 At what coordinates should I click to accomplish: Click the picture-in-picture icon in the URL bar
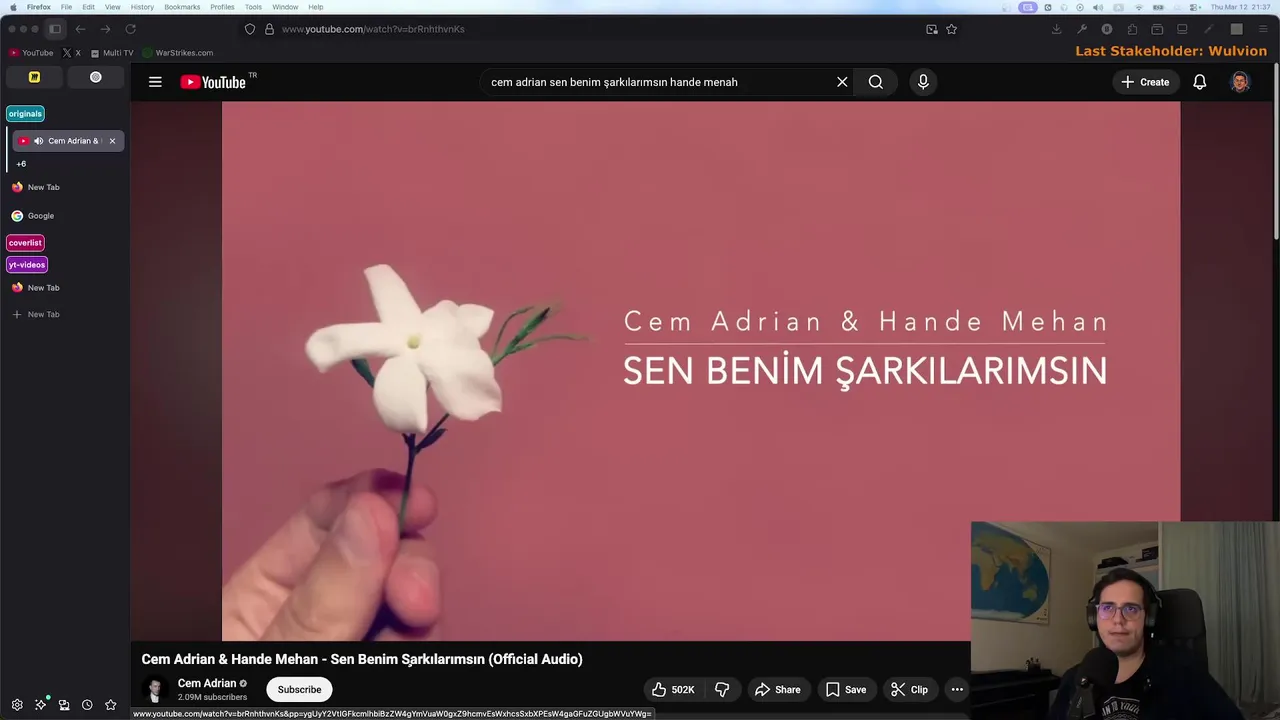[932, 29]
